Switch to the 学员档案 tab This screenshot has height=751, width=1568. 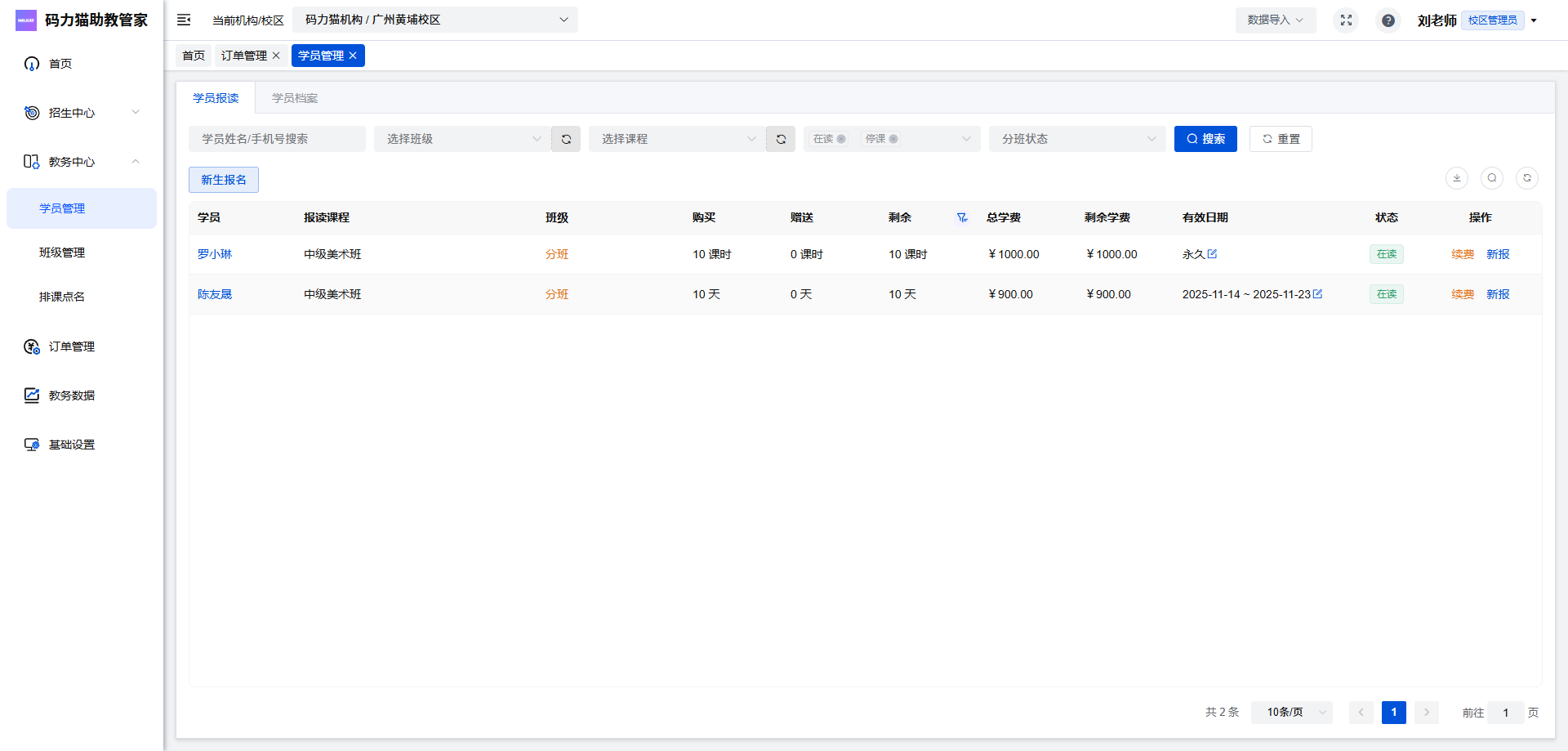point(295,98)
